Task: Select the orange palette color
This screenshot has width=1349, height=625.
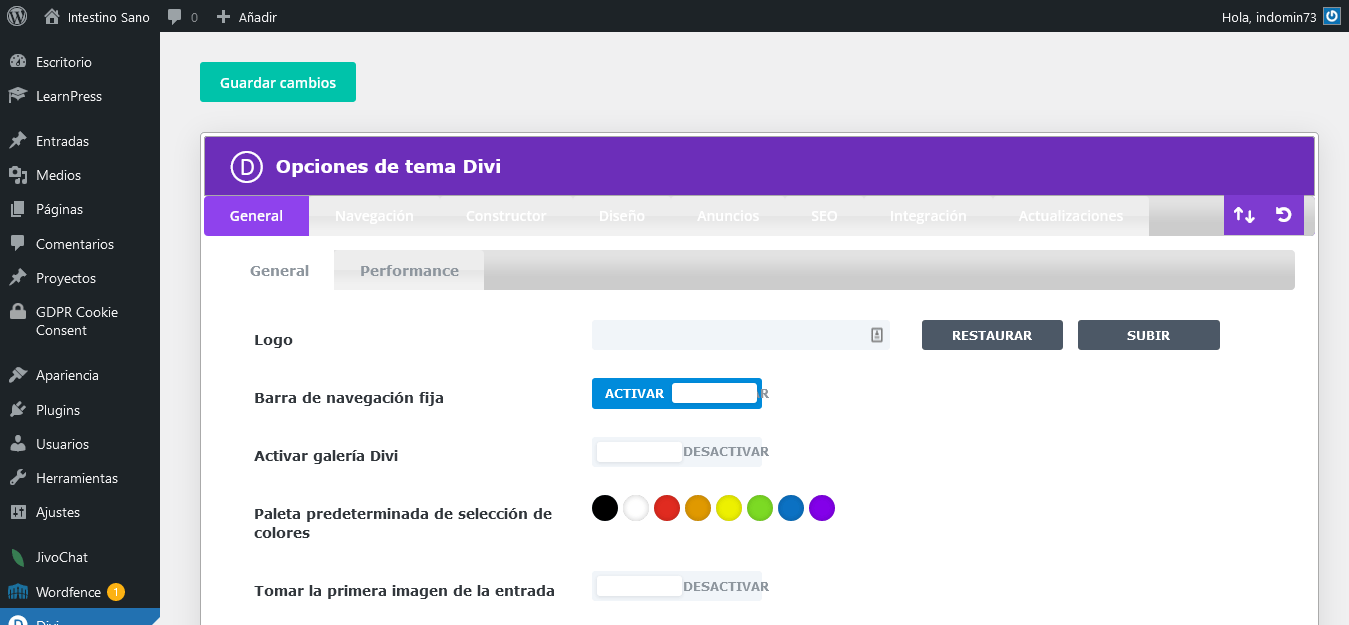Action: [x=698, y=508]
